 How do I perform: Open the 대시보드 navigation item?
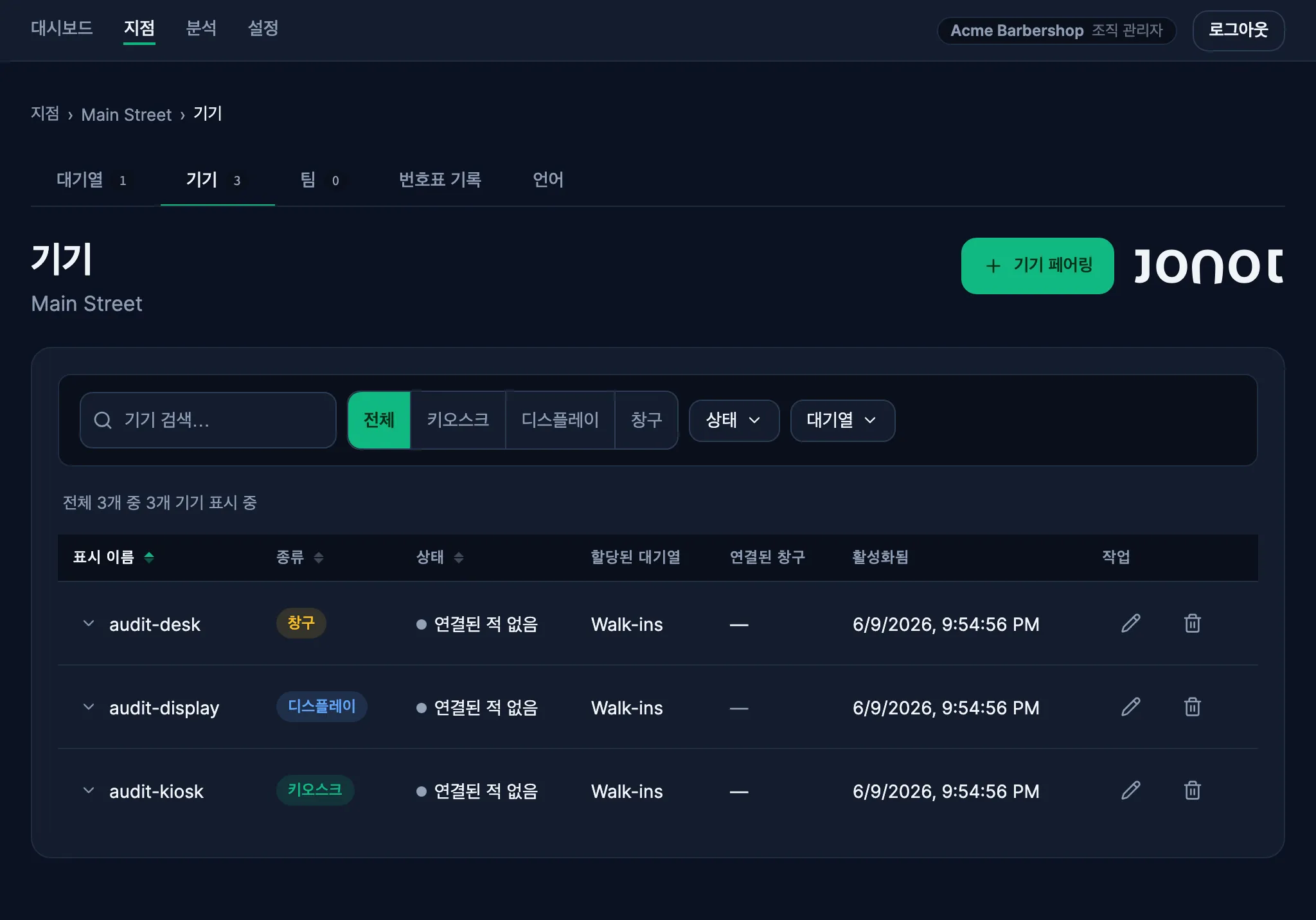pos(62,28)
